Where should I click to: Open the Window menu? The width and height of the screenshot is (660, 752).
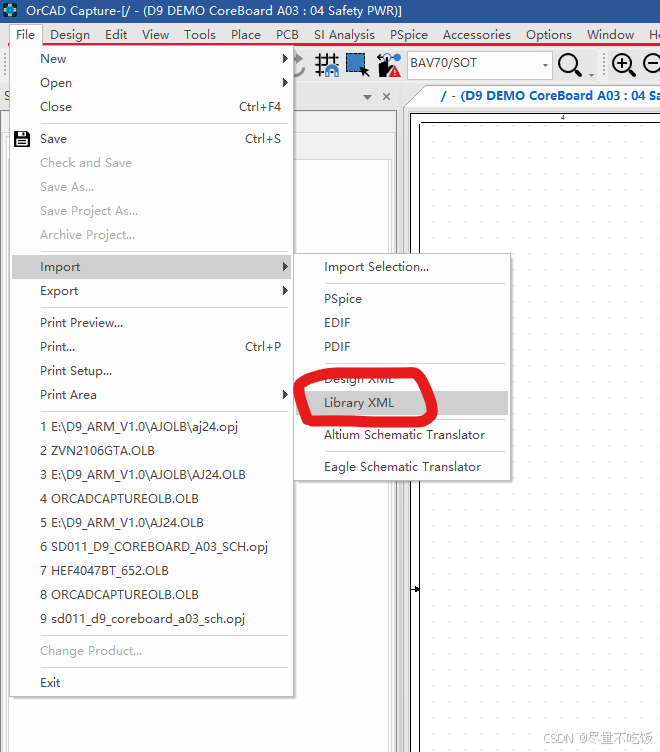click(x=611, y=35)
